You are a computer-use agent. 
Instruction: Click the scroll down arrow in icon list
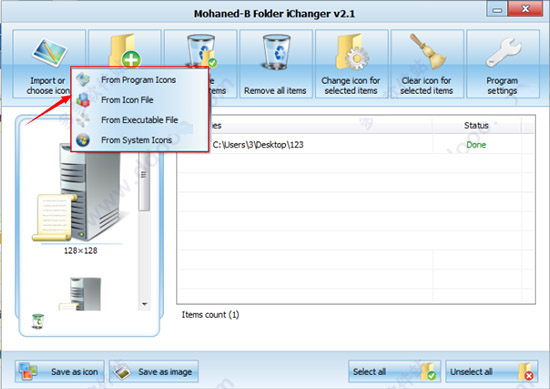(145, 304)
